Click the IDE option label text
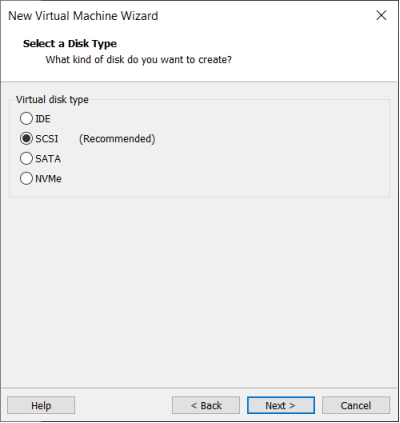The height and width of the screenshot is (423, 400). (43, 119)
